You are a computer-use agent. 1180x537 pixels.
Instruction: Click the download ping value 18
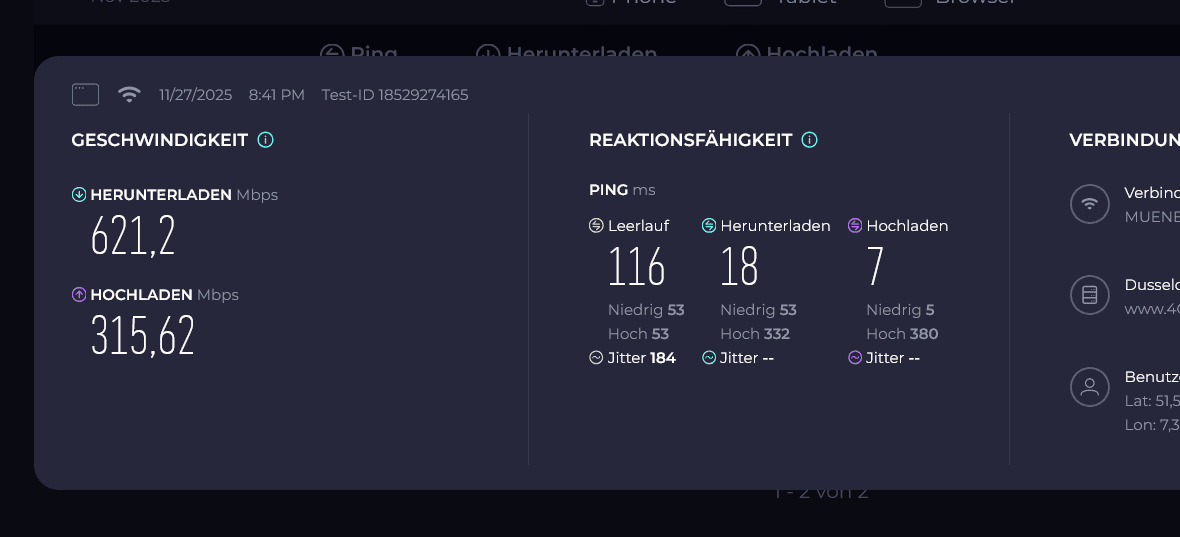tap(739, 266)
